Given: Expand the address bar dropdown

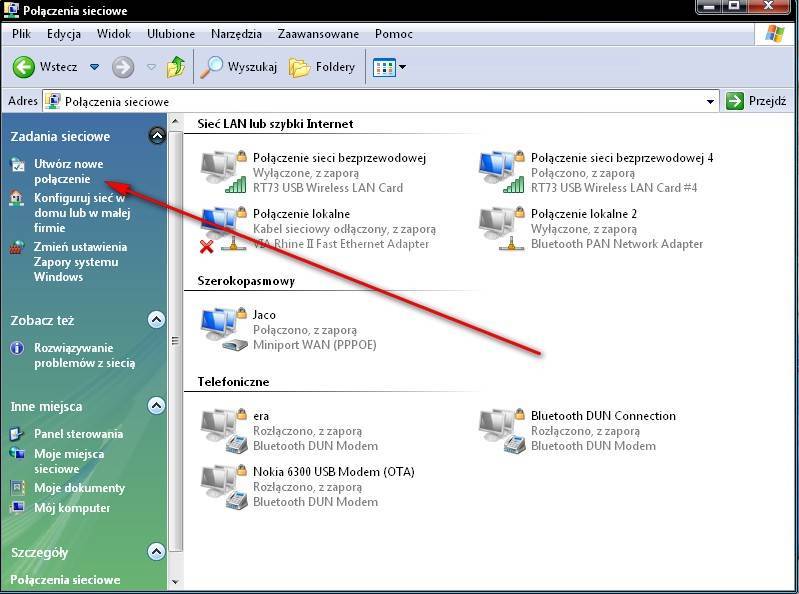Looking at the screenshot, I should point(710,101).
